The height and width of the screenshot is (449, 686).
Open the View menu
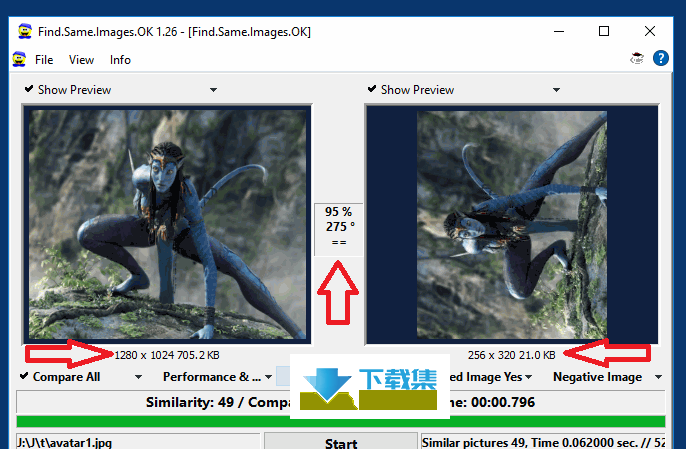(81, 60)
